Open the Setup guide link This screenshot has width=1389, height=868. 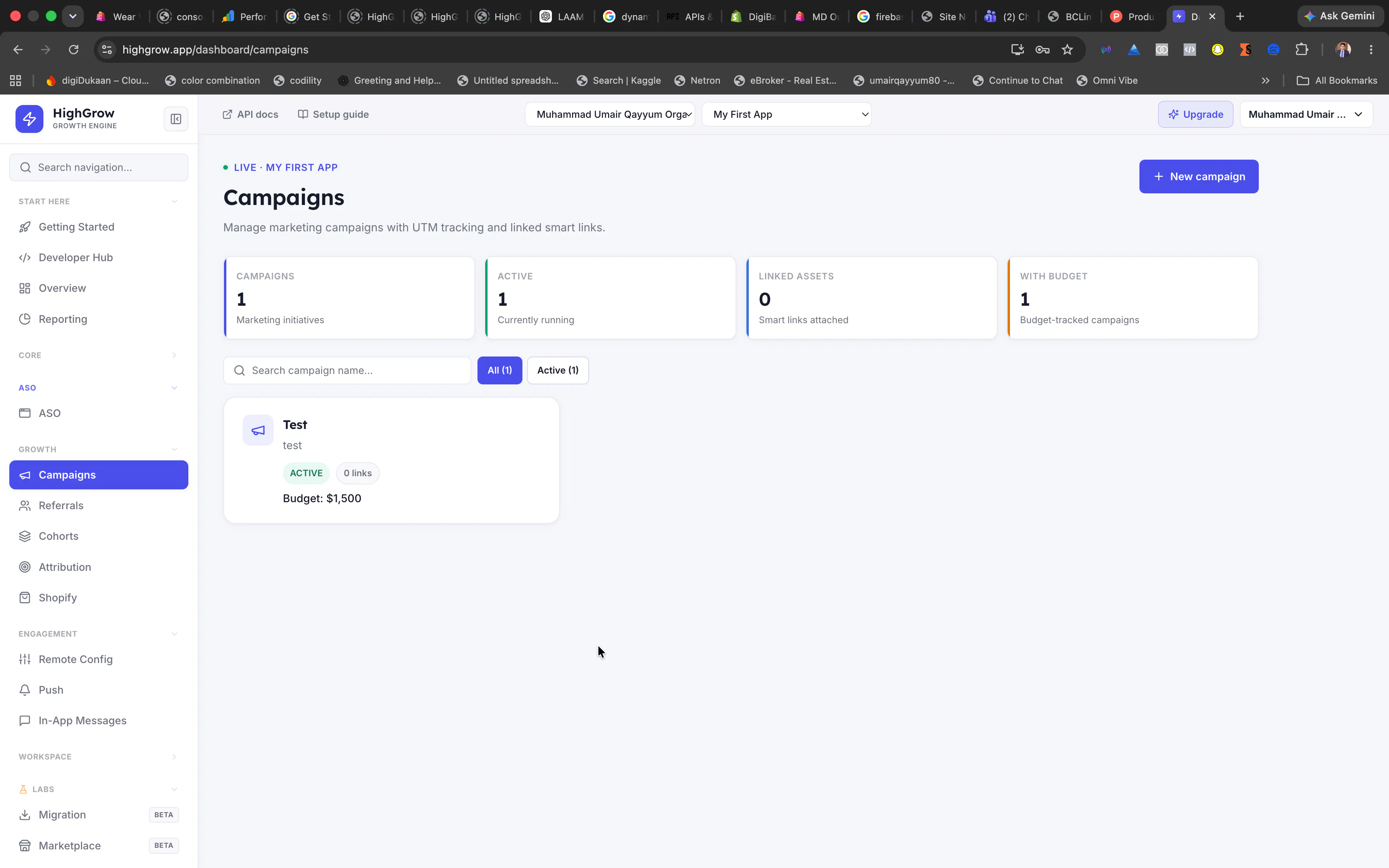[333, 114]
